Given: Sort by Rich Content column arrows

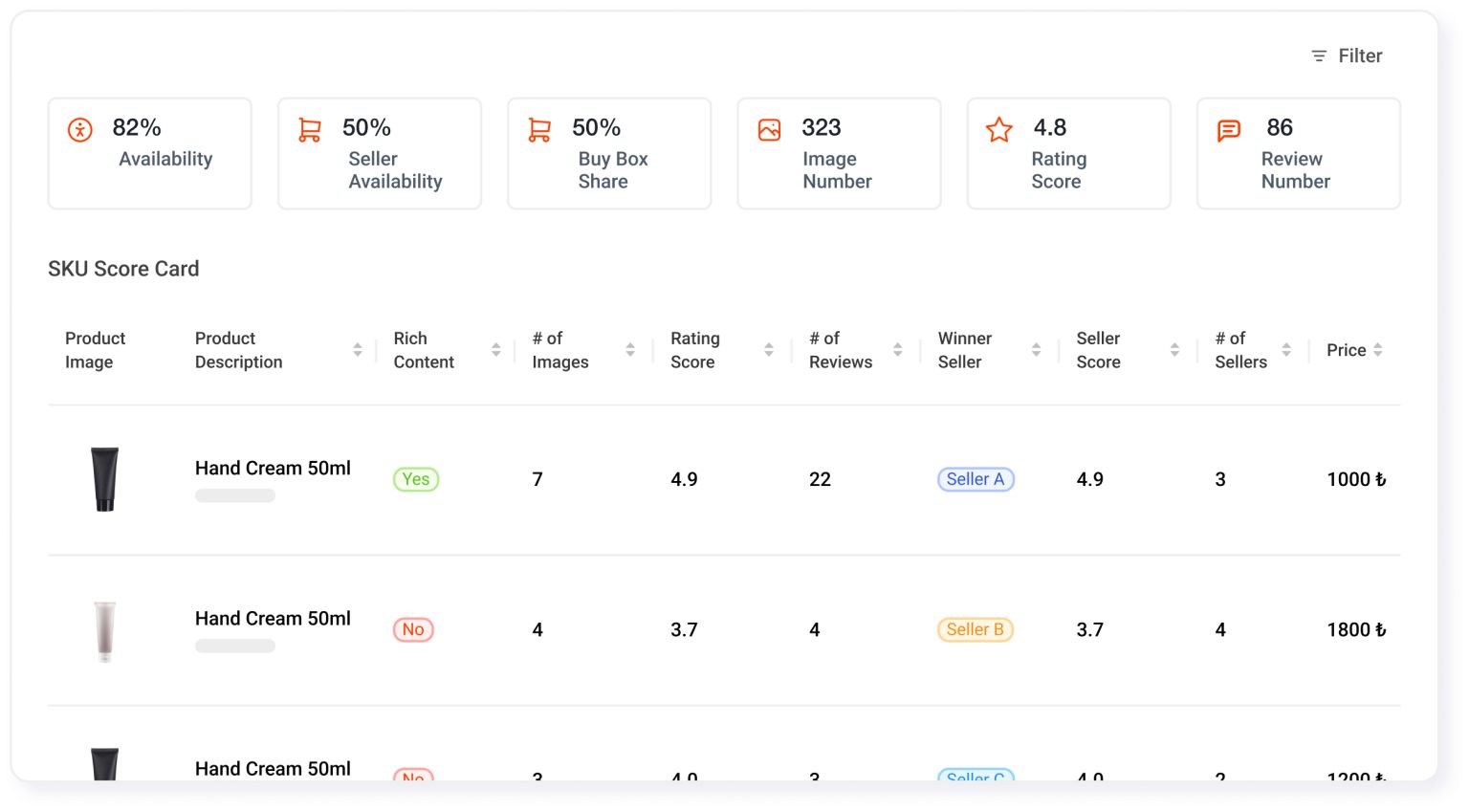Looking at the screenshot, I should [x=496, y=350].
